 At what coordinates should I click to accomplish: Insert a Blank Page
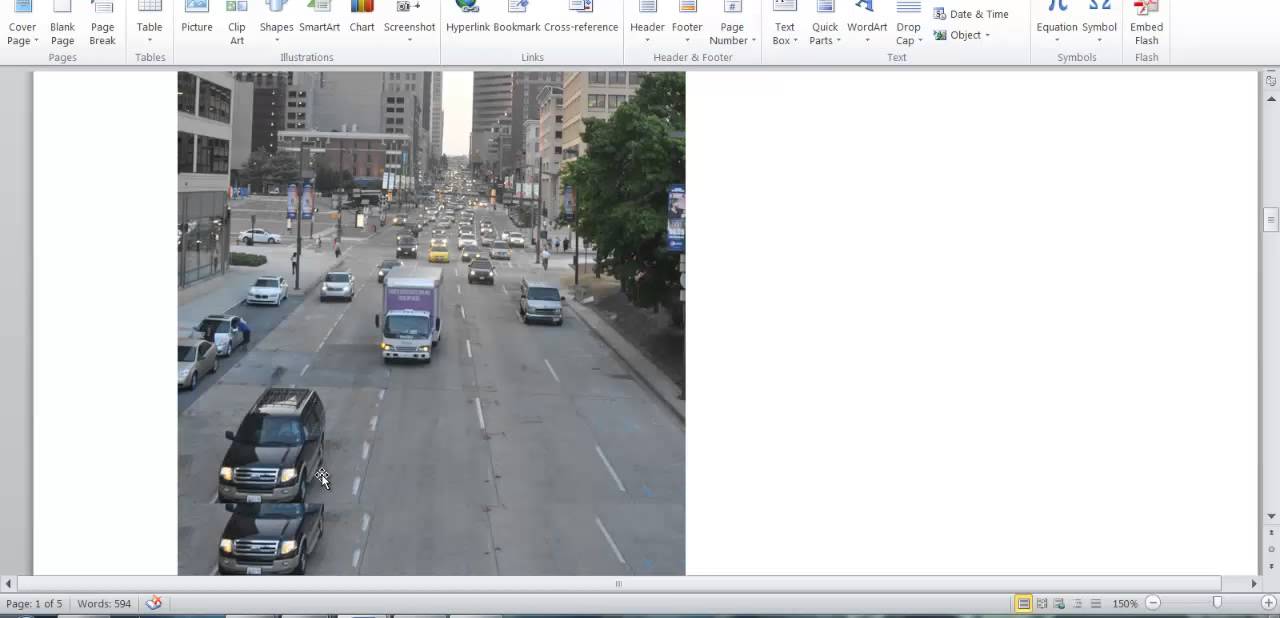pos(62,24)
